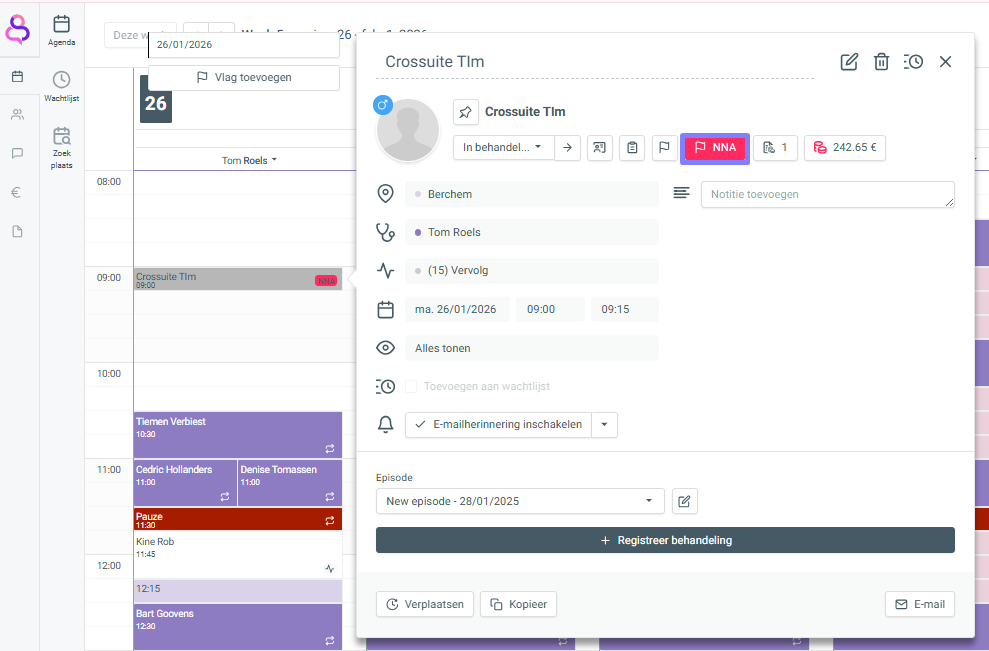The image size is (989, 651).
Task: Click the Notitie toevoegen text field
Action: coord(827,194)
